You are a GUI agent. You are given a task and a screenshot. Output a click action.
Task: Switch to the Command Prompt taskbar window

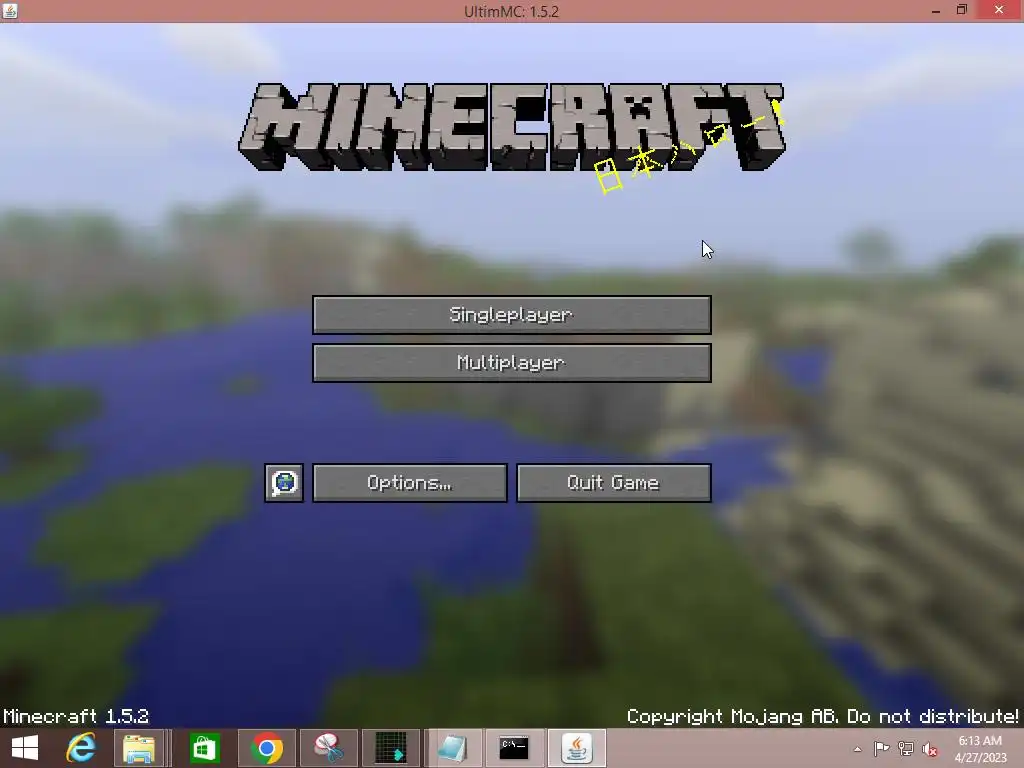[x=514, y=748]
